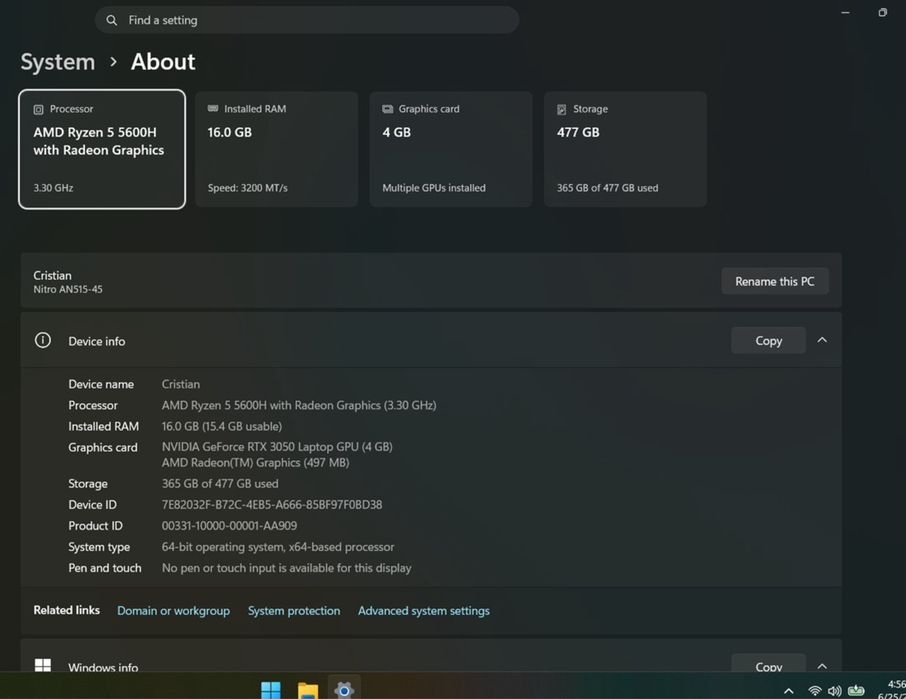Copy the Windows info details
906x699 pixels.
tap(768, 664)
